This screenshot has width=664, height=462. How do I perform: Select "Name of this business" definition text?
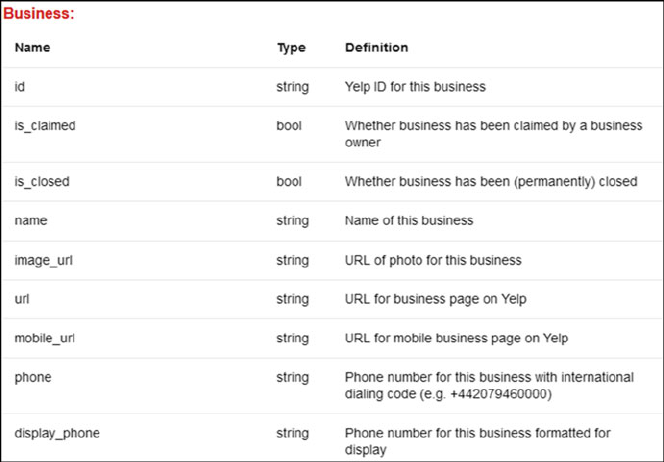point(409,220)
